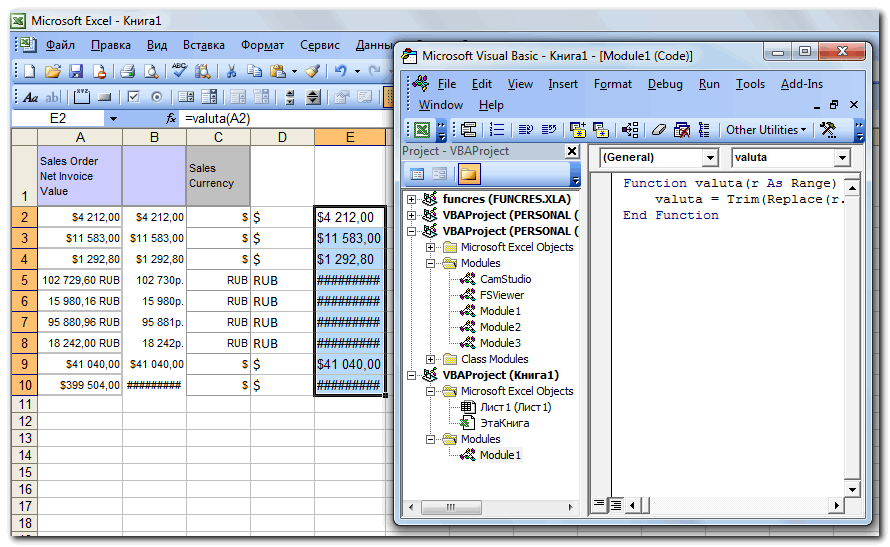Click the fx Insert Function icon

click(171, 119)
